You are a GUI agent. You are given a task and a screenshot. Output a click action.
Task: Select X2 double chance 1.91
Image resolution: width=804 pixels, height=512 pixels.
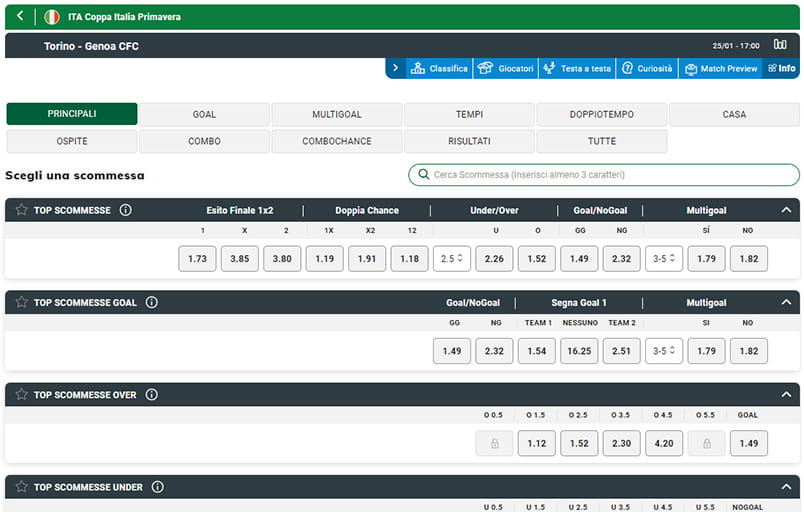(x=367, y=258)
